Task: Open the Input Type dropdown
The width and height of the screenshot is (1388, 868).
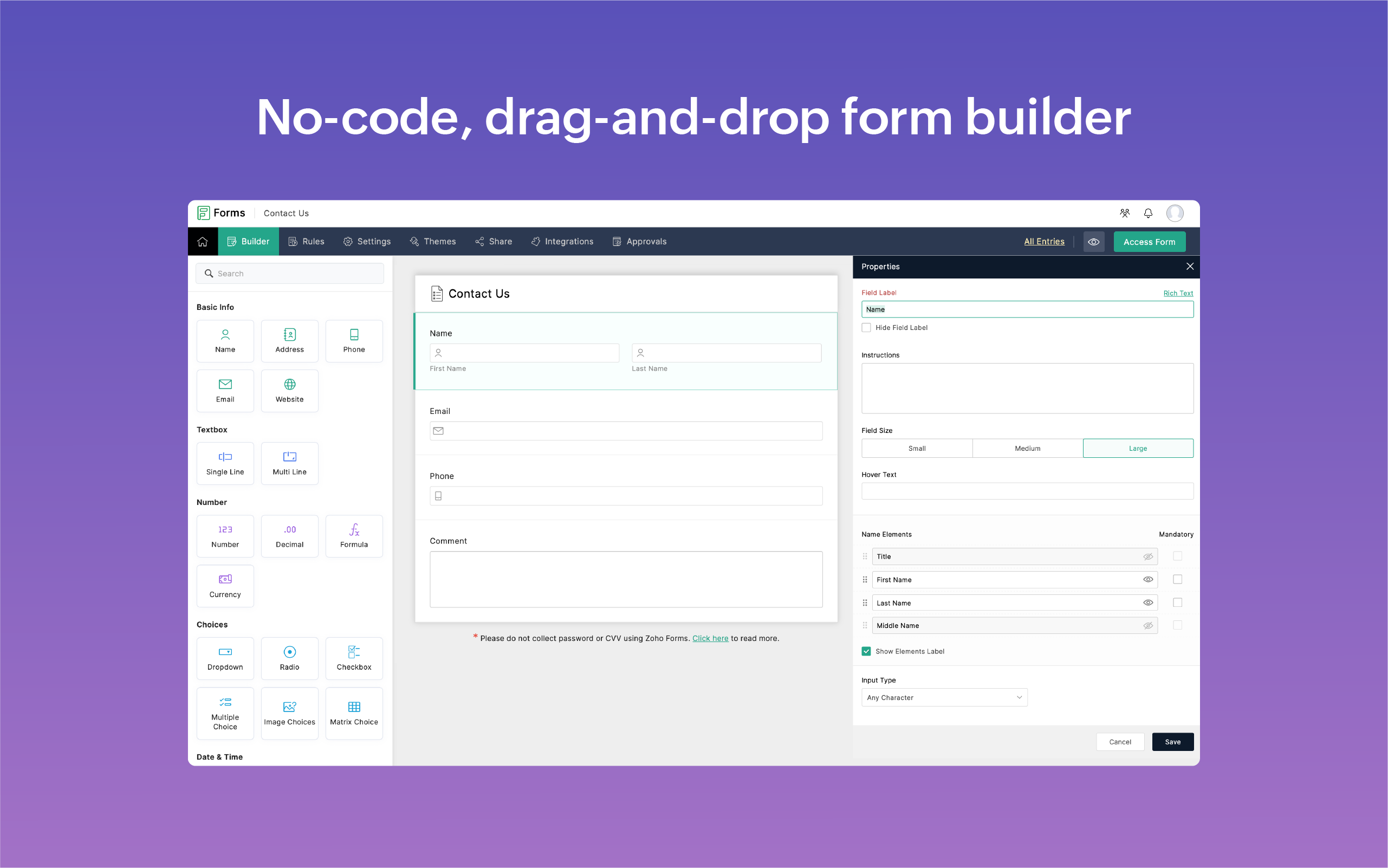Action: (x=944, y=697)
